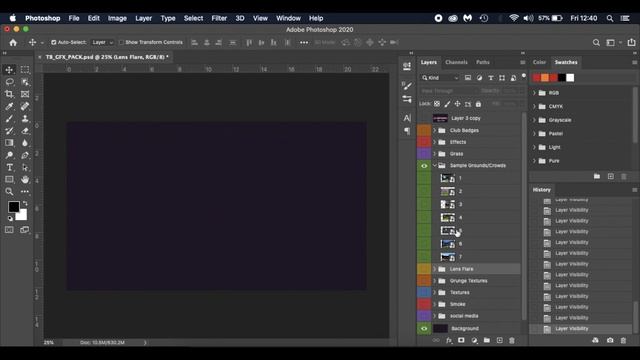Screen dimensions: 640x360
Task: Show the Club Badges group visibility
Action: (424, 130)
